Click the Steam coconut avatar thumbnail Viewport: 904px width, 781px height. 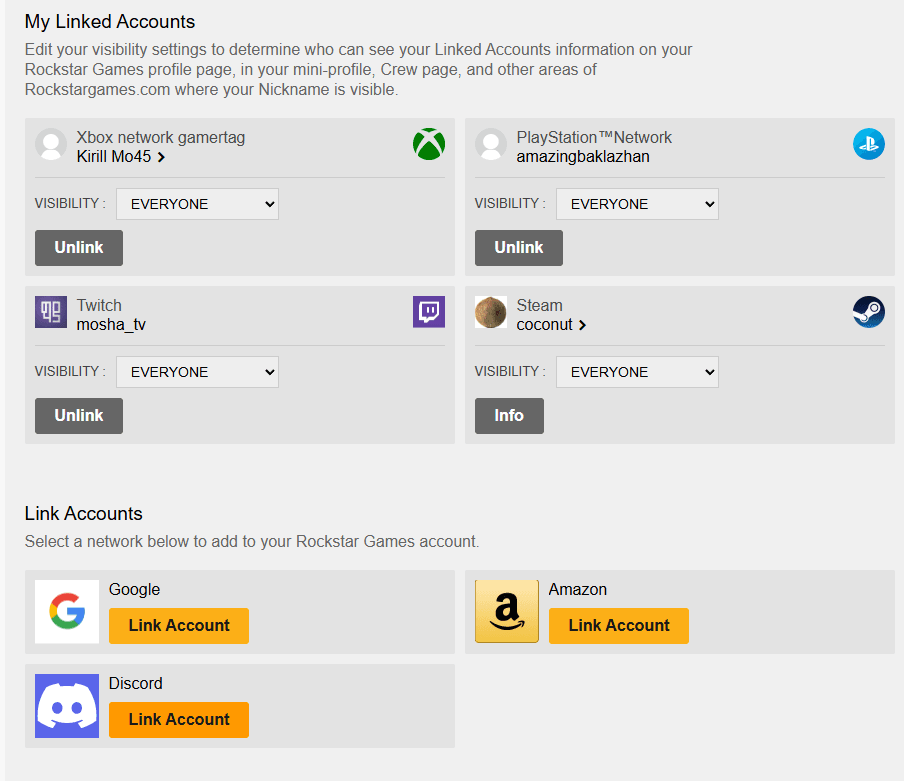[491, 312]
